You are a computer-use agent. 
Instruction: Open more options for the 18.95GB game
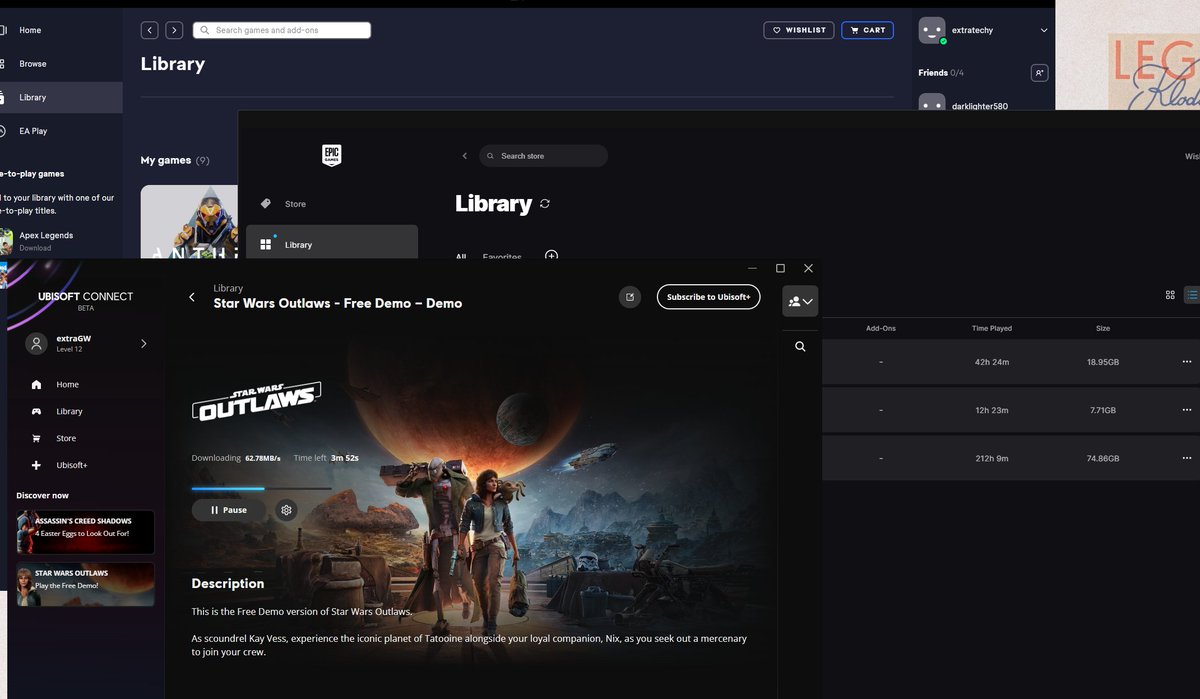pyautogui.click(x=1187, y=361)
